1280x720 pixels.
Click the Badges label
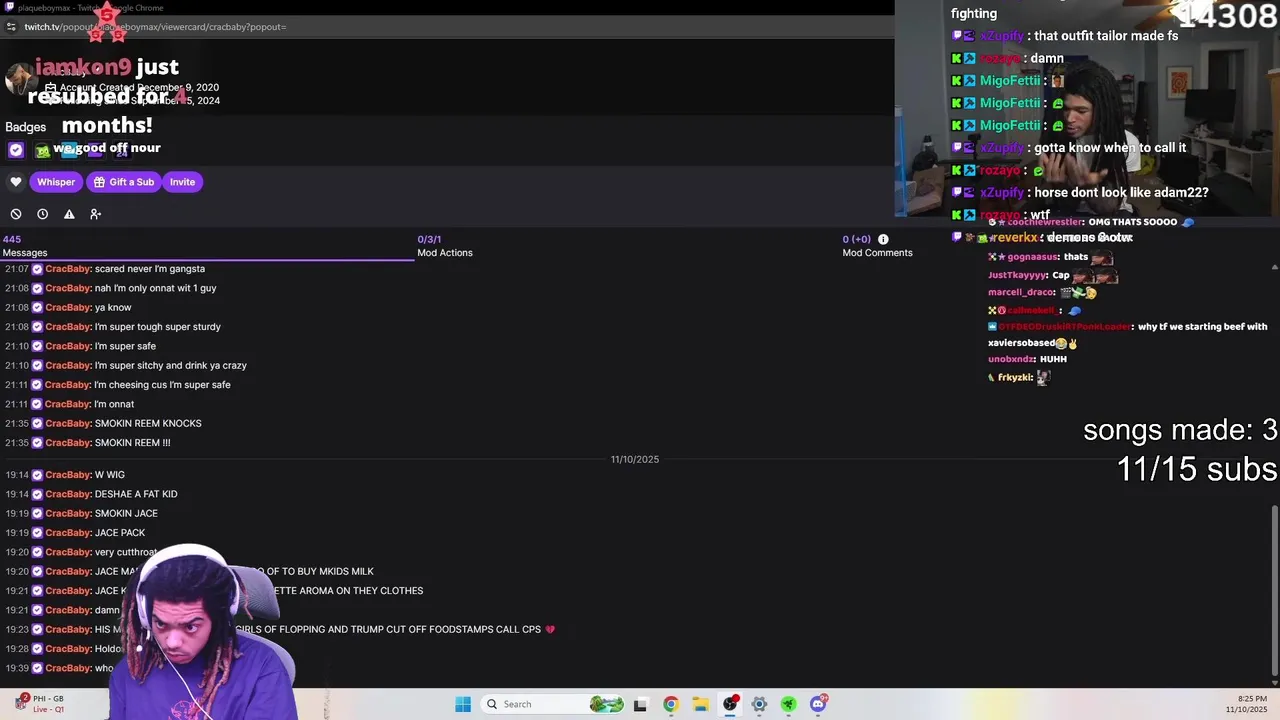pos(26,127)
